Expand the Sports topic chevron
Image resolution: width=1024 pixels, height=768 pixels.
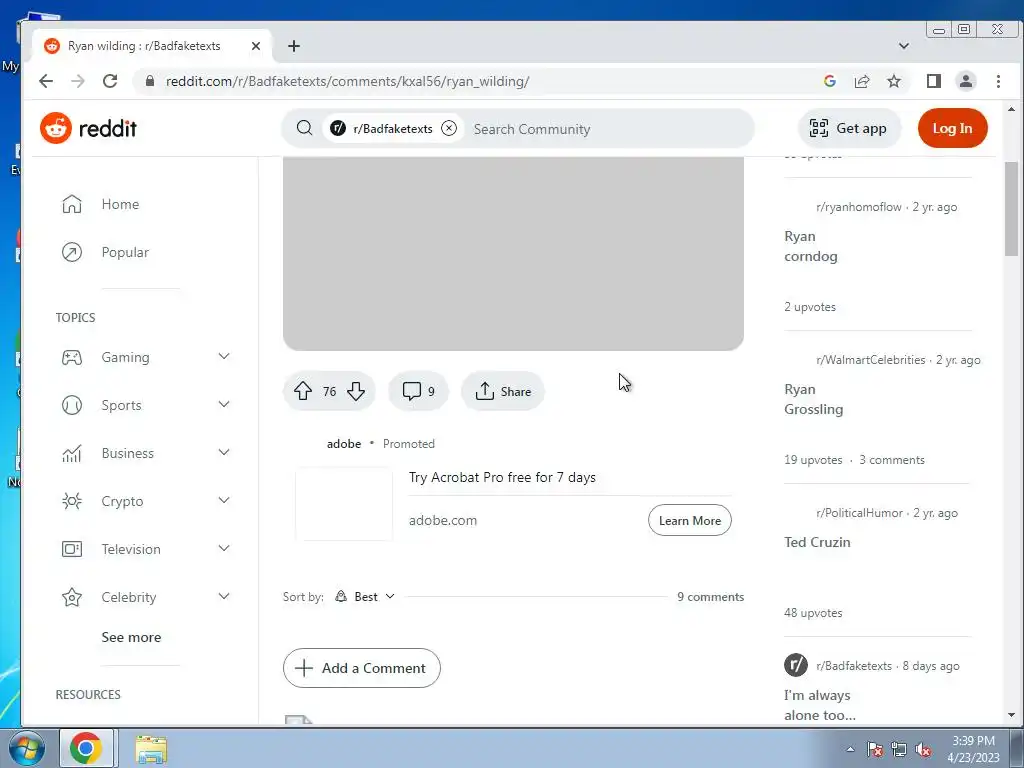(x=224, y=404)
